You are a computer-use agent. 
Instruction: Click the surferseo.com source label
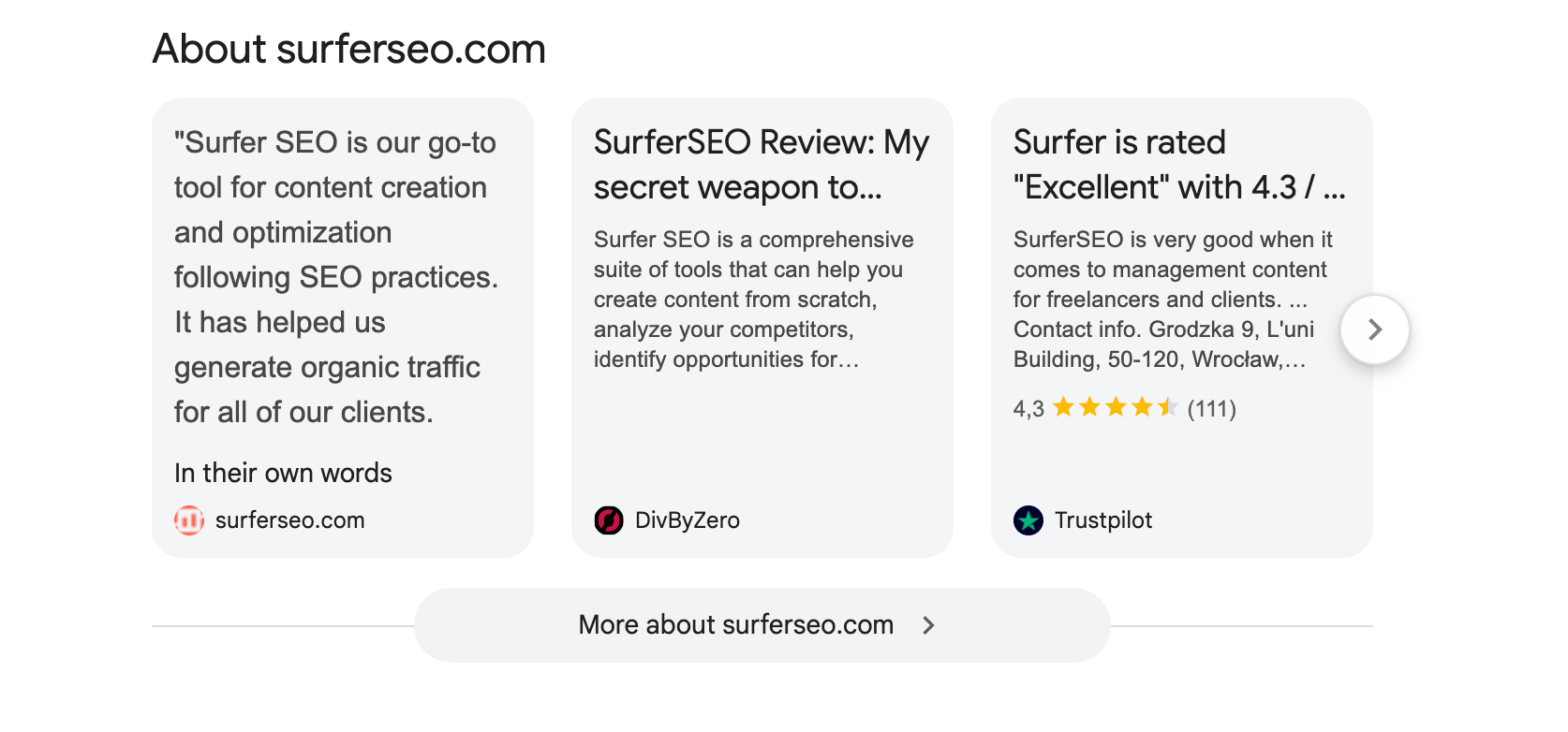tap(289, 520)
